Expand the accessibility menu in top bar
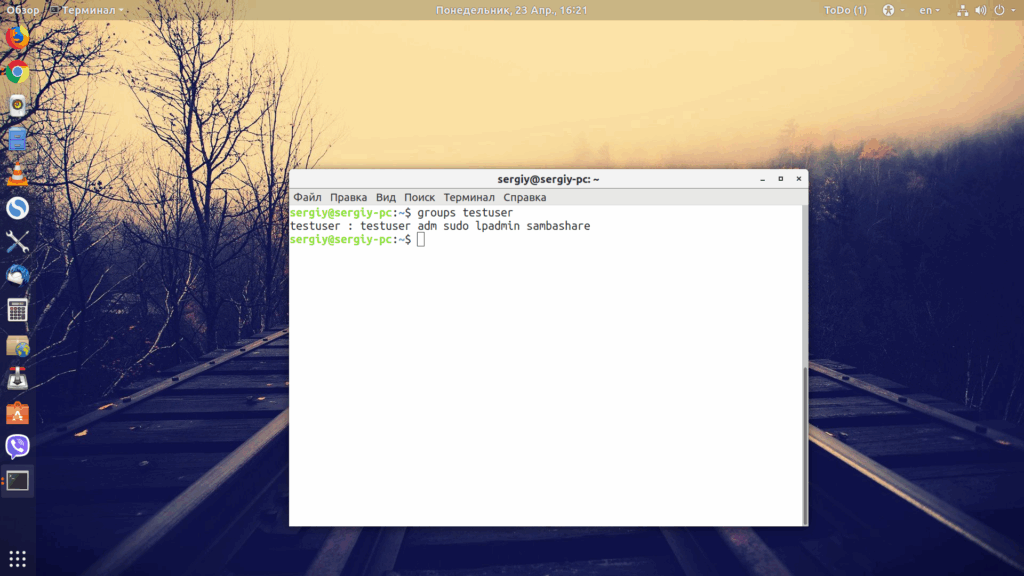This screenshot has width=1024, height=576. [893, 10]
